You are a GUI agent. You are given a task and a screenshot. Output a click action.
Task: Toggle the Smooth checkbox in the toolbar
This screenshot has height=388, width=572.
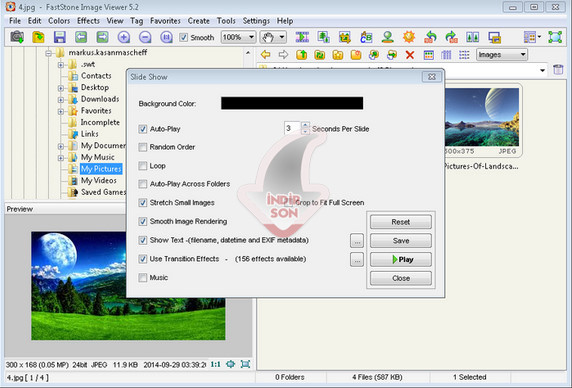(x=183, y=37)
